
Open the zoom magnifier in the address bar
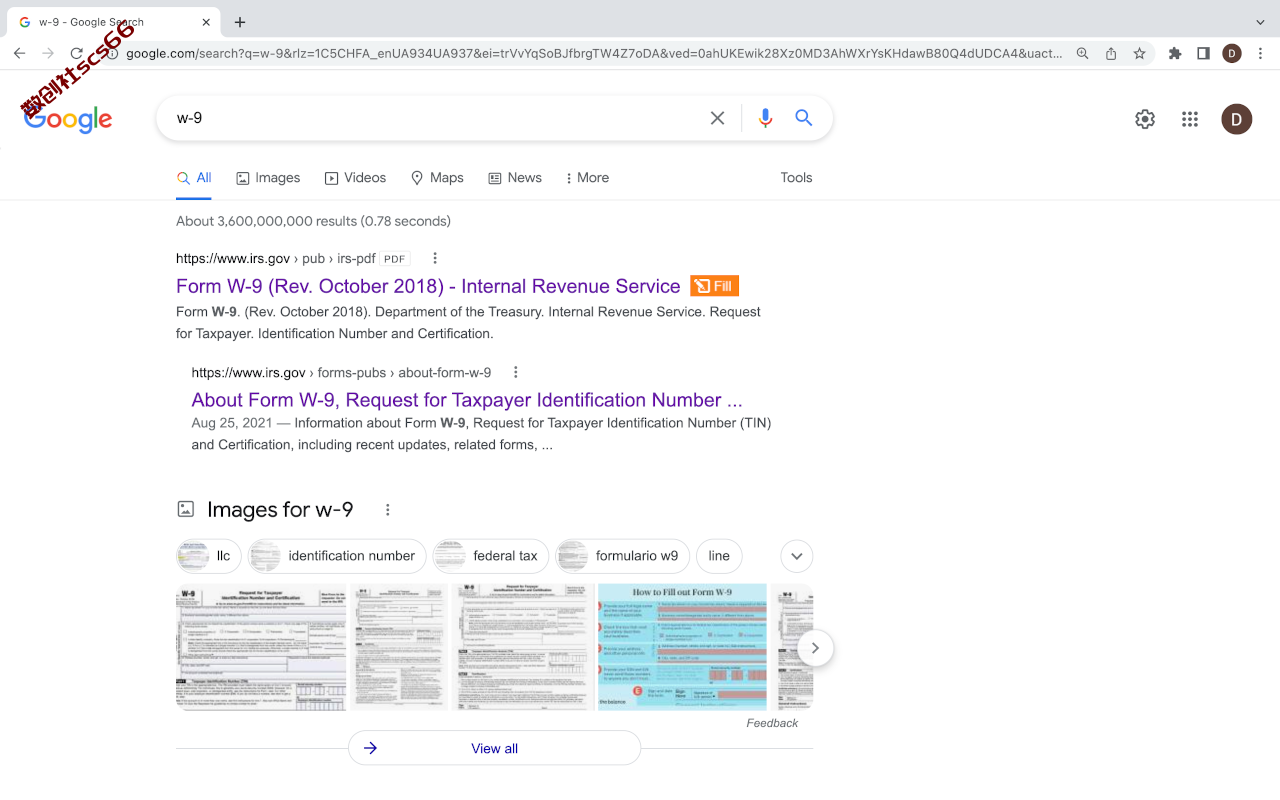click(1082, 54)
